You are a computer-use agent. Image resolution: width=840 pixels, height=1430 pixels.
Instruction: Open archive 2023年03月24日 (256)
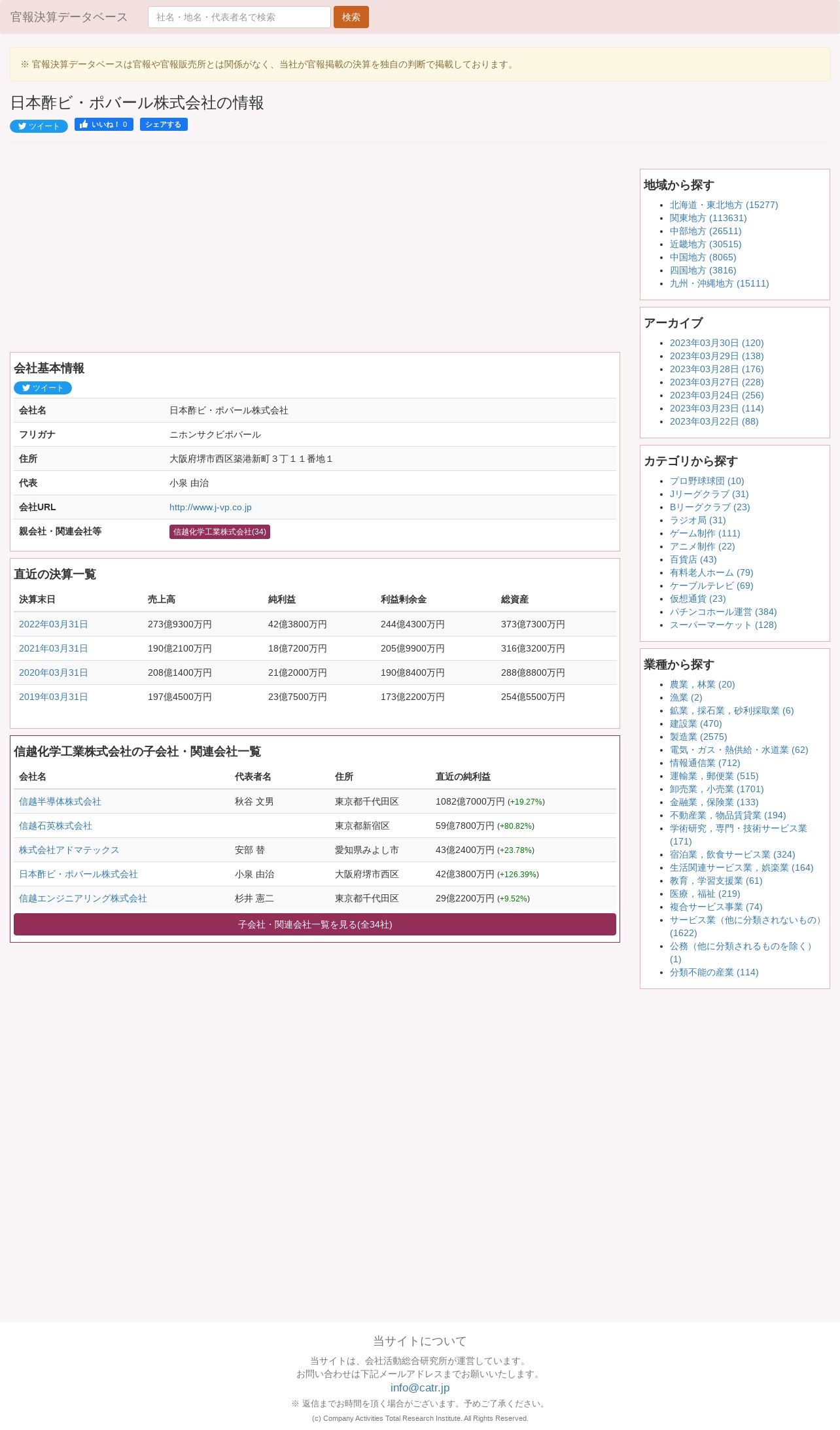(716, 396)
